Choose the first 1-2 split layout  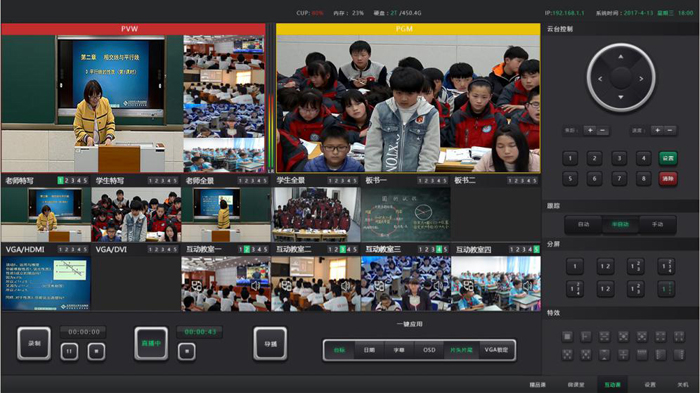coord(605,266)
